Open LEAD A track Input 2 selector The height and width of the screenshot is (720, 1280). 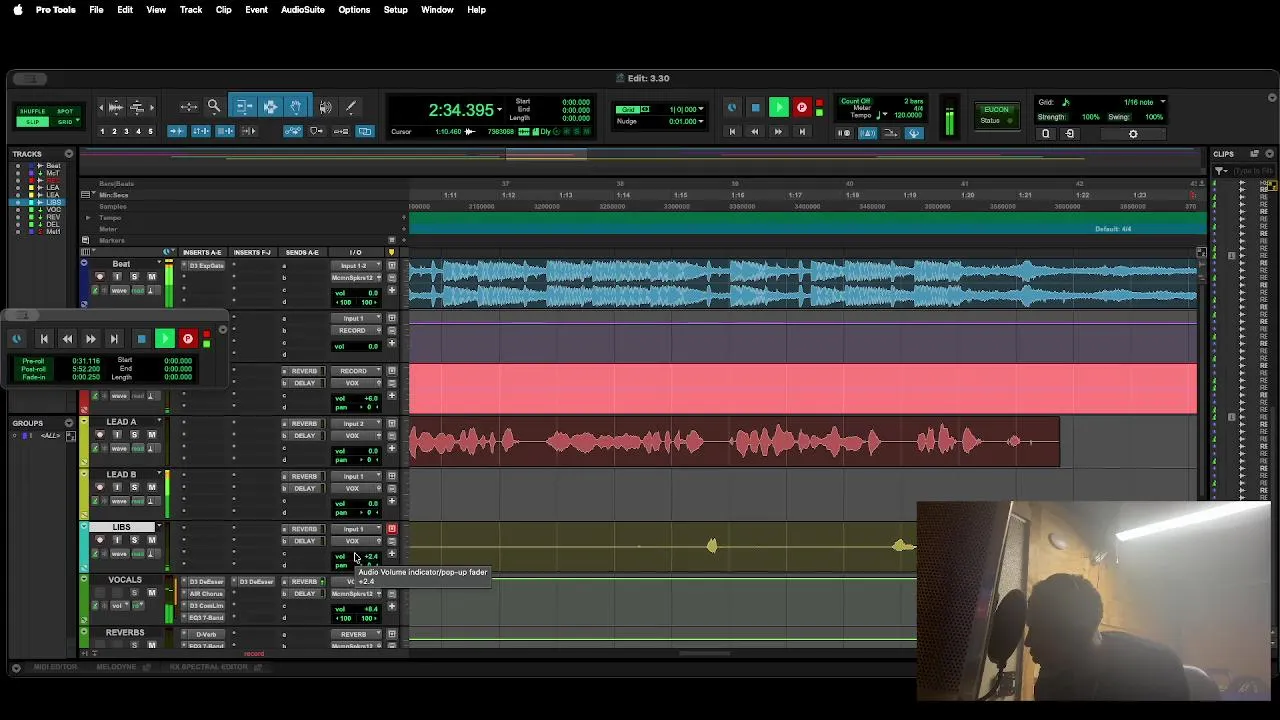tap(356, 424)
